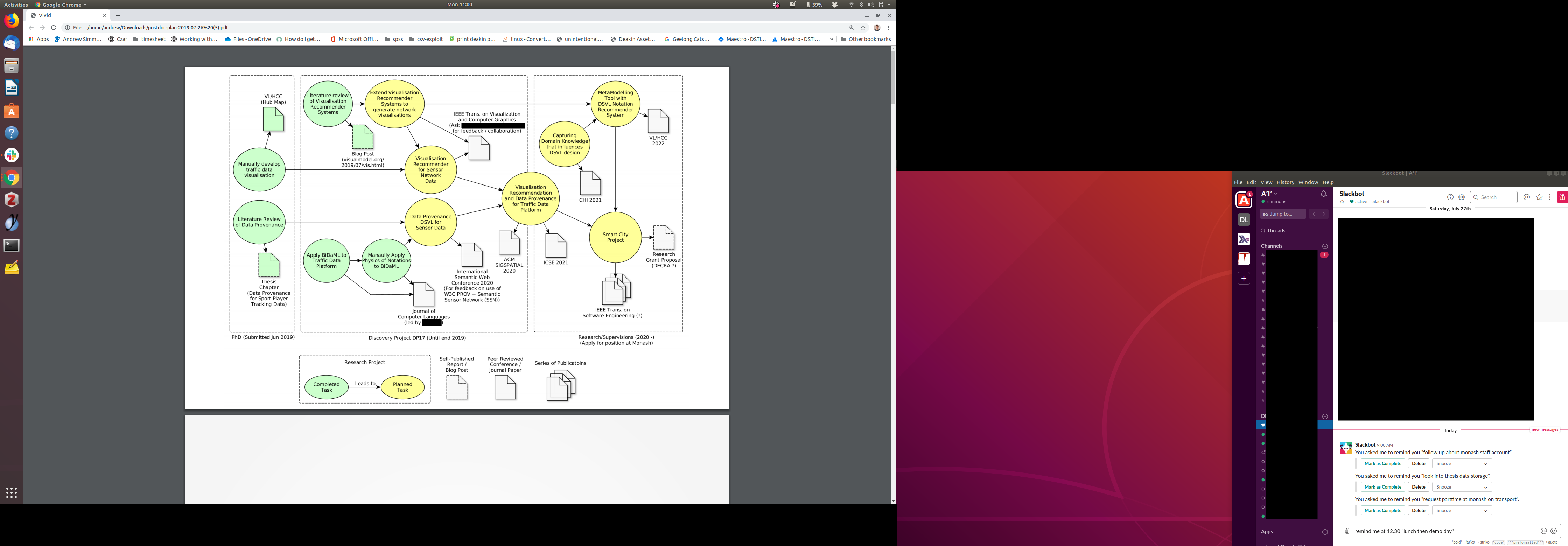Open What's New gift icon
This screenshot has width=1568, height=546.
click(x=1562, y=197)
